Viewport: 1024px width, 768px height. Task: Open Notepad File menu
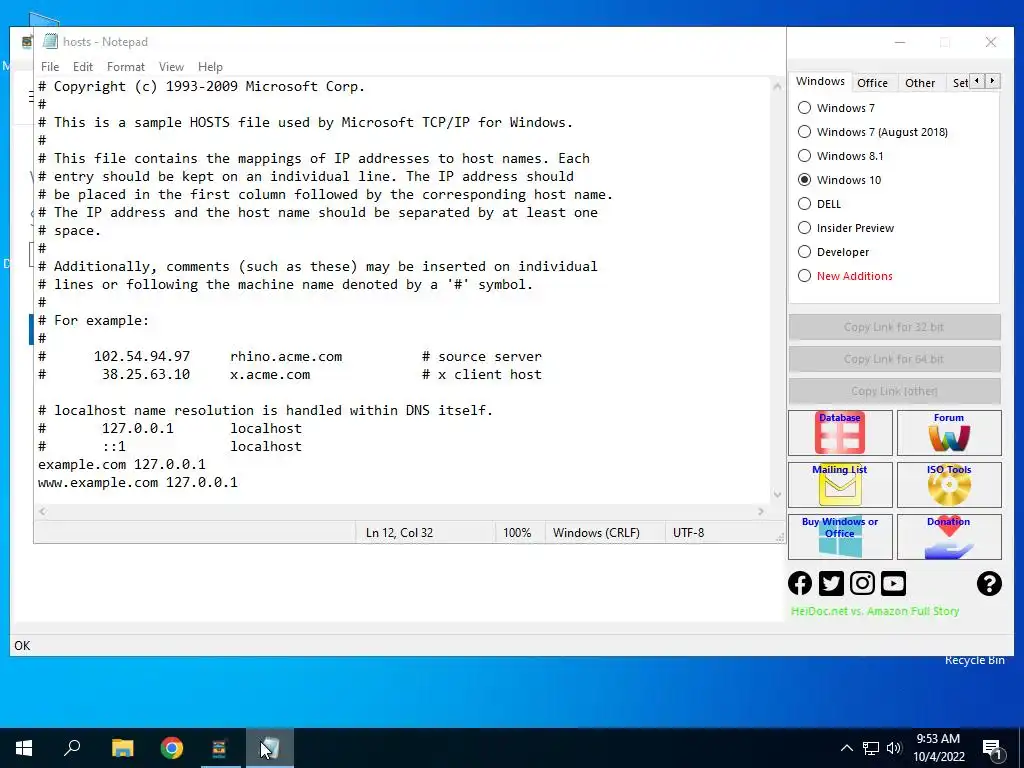pyautogui.click(x=50, y=67)
